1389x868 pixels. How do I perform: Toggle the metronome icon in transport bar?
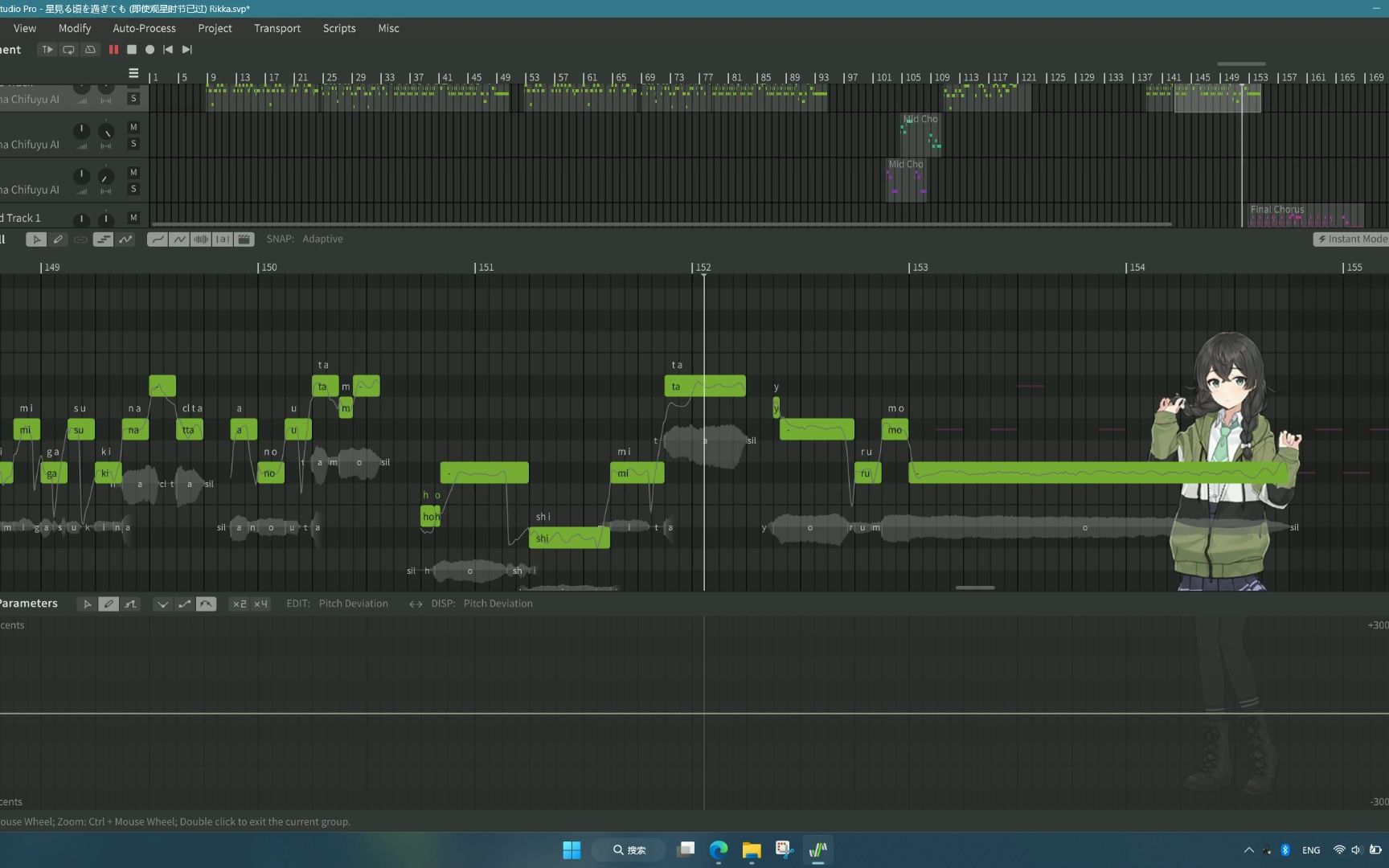pos(91,50)
